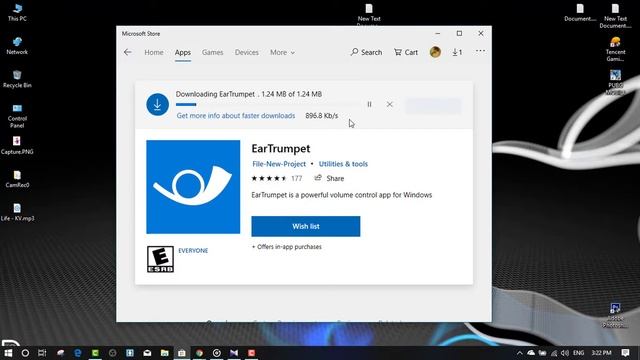Viewport: 640px width, 360px height.
Task: Open downloads and updates indicator
Action: tap(457, 52)
